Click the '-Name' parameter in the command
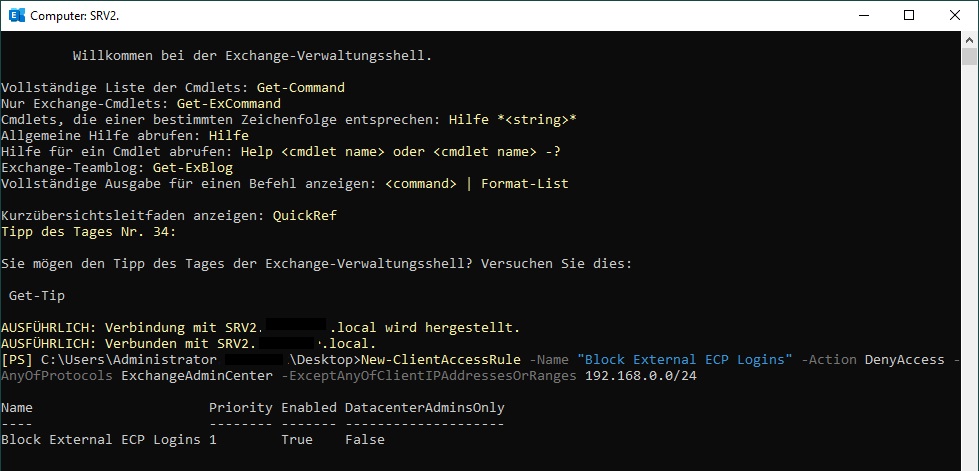This screenshot has height=471, width=979. click(548, 359)
